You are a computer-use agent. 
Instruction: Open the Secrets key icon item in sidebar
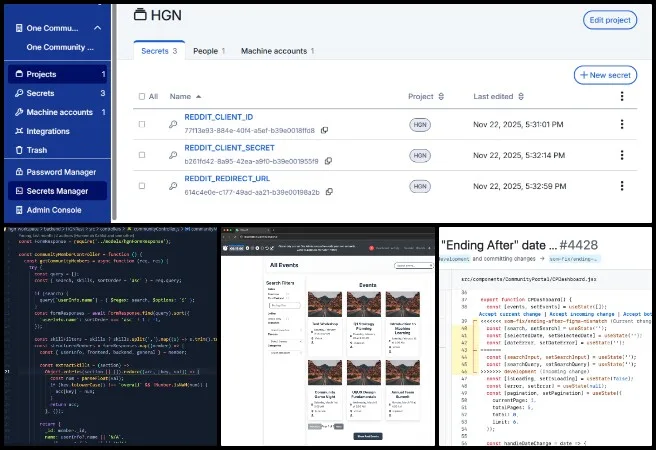point(57,93)
